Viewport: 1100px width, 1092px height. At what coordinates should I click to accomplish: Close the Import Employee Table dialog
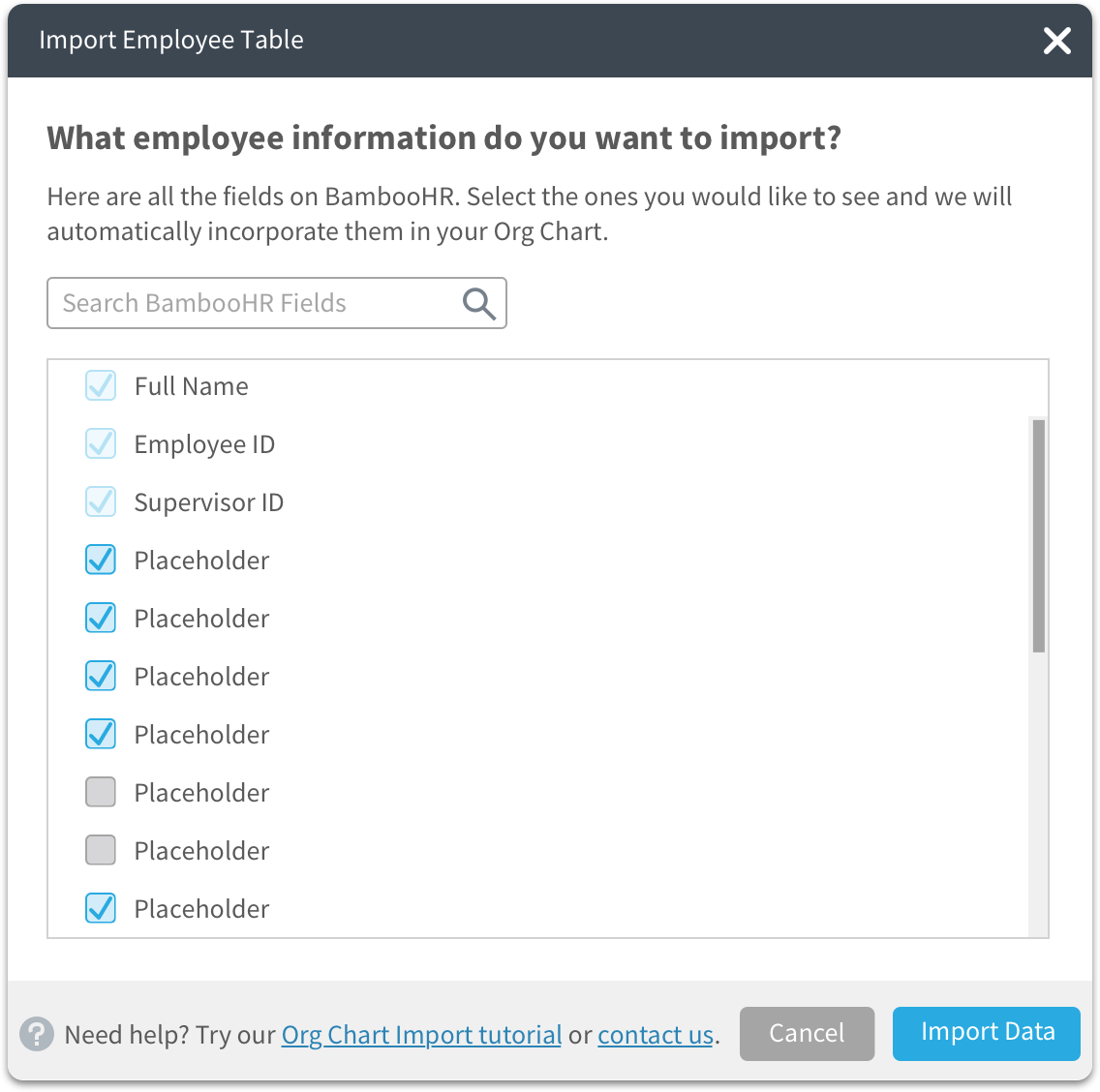coord(1056,41)
